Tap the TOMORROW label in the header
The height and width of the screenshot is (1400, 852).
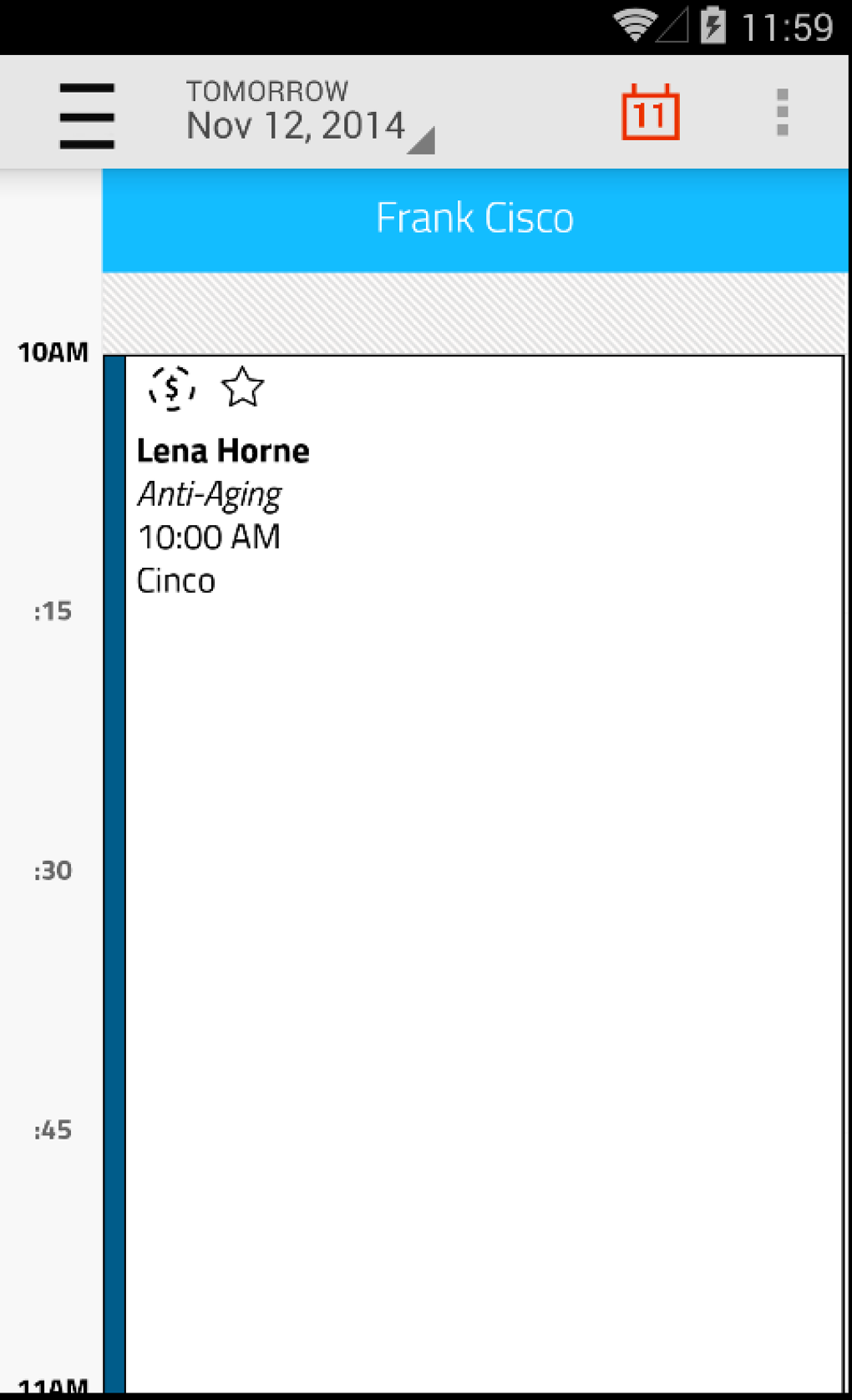(x=267, y=90)
